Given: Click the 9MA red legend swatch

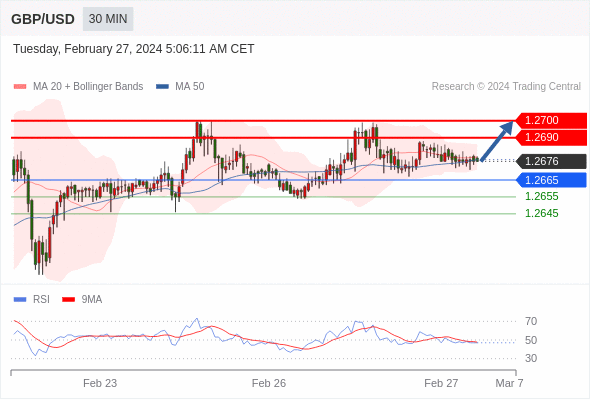Looking at the screenshot, I should coord(68,300).
